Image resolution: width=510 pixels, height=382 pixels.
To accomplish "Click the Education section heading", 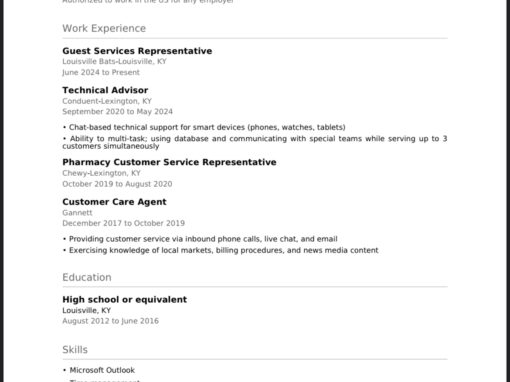I will [87, 277].
